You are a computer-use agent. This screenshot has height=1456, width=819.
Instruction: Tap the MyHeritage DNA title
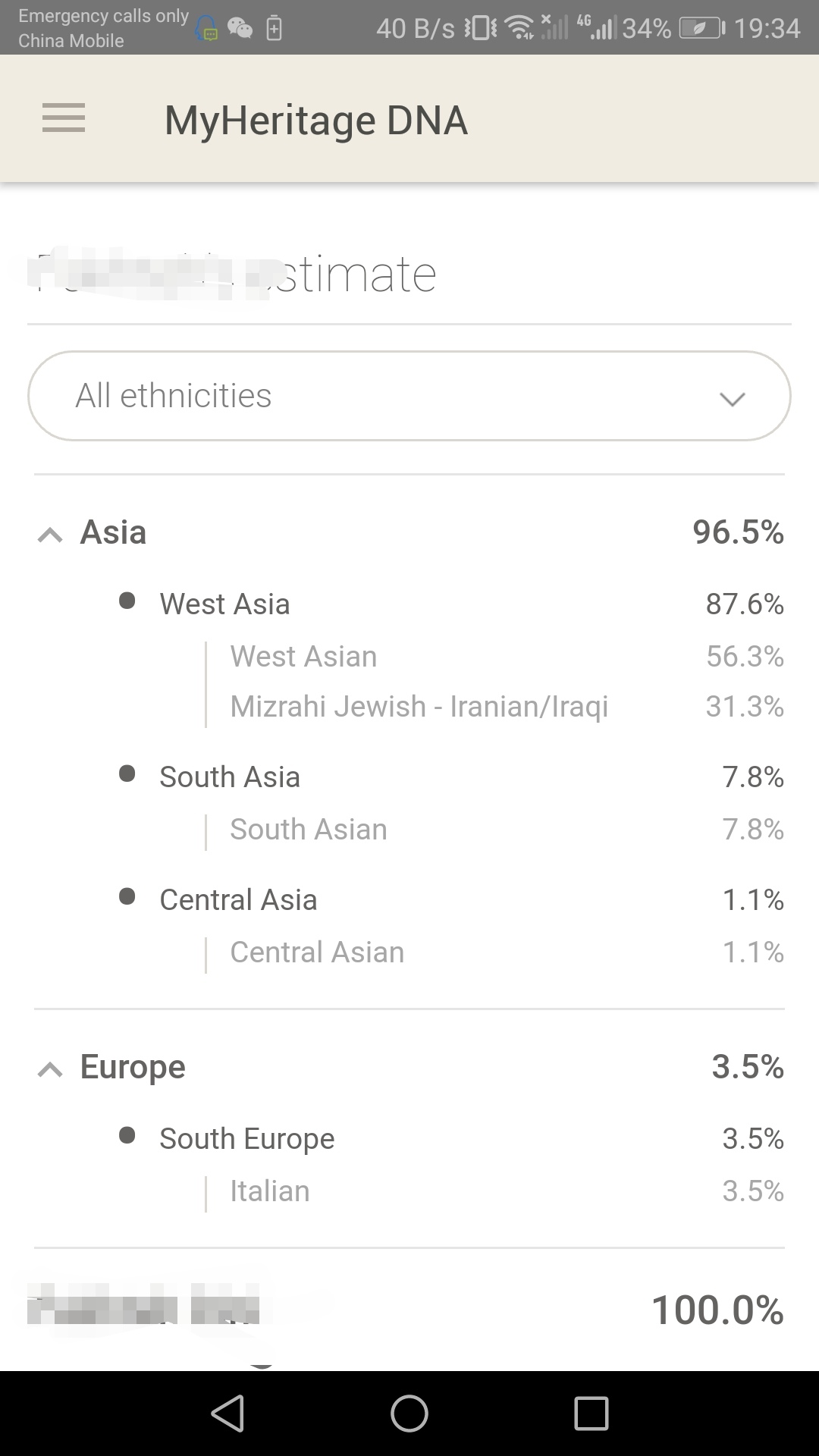(316, 120)
